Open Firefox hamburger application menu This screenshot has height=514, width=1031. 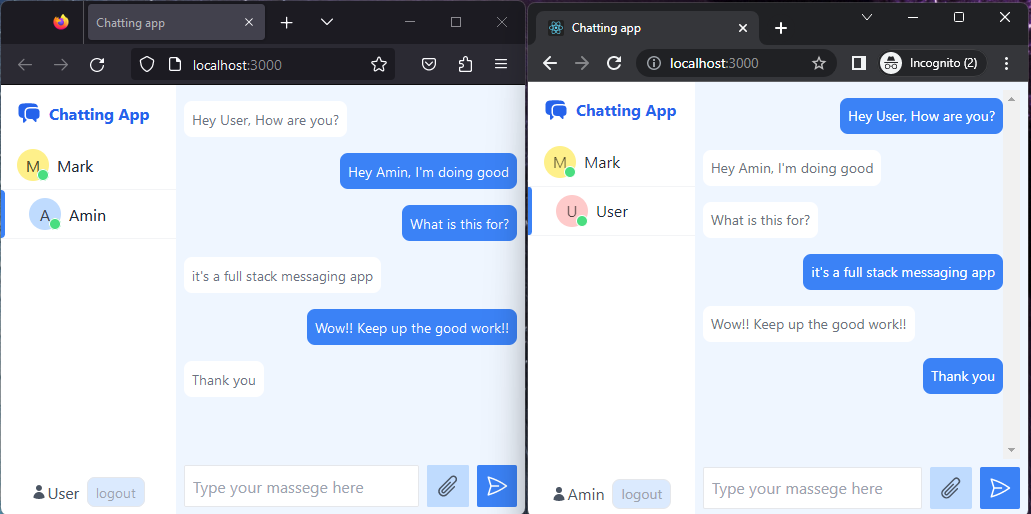click(502, 65)
